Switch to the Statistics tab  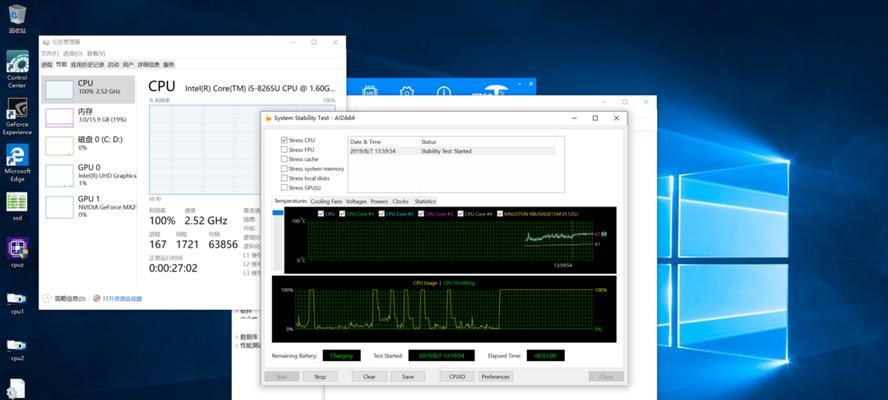425,201
